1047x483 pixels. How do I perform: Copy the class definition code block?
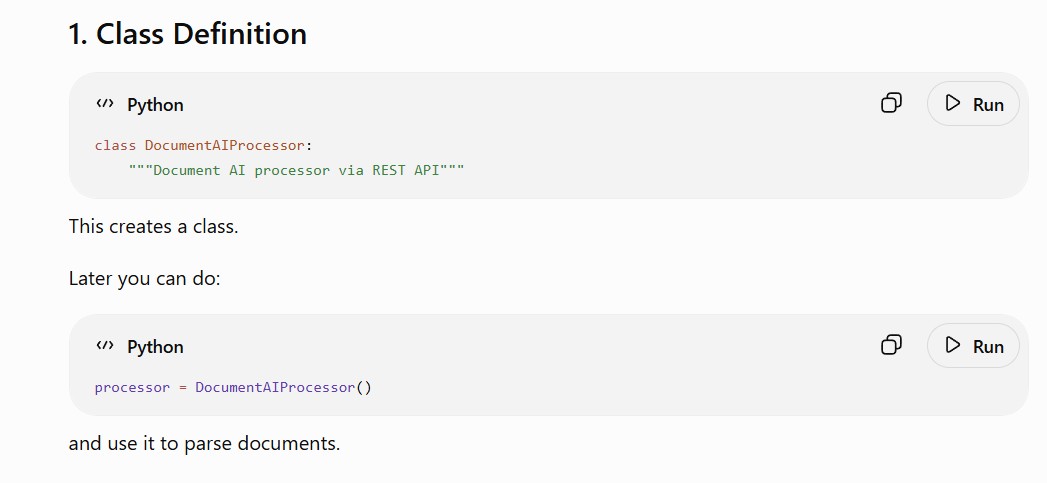click(x=891, y=103)
